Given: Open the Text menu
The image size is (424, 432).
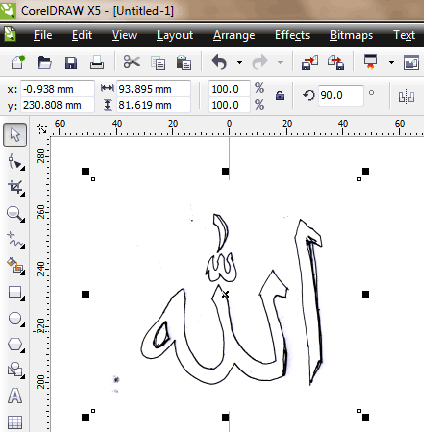Looking at the screenshot, I should click(404, 35).
